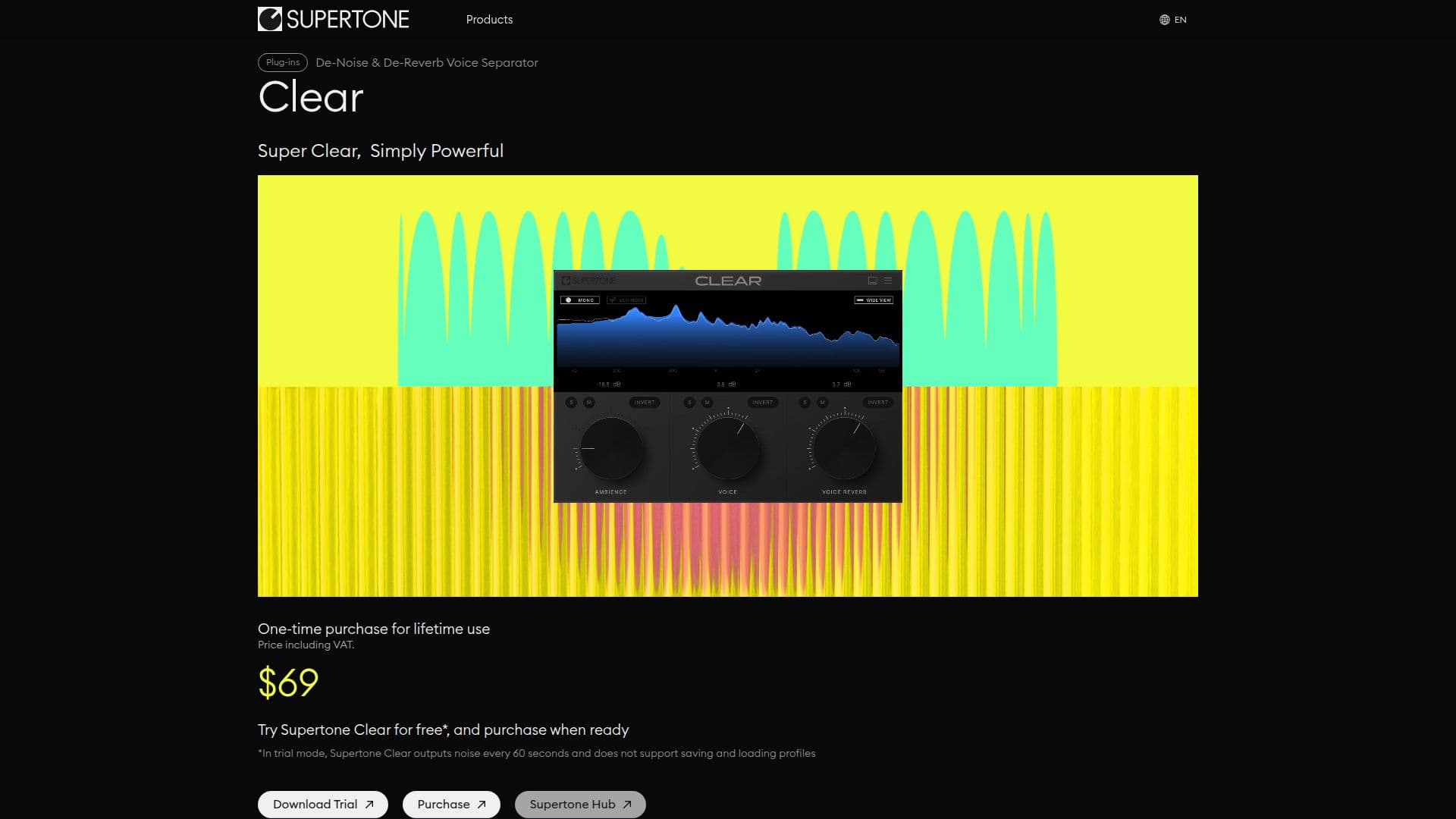1456x819 pixels.
Task: Solo the Voice channel (S button)
Action: [689, 403]
